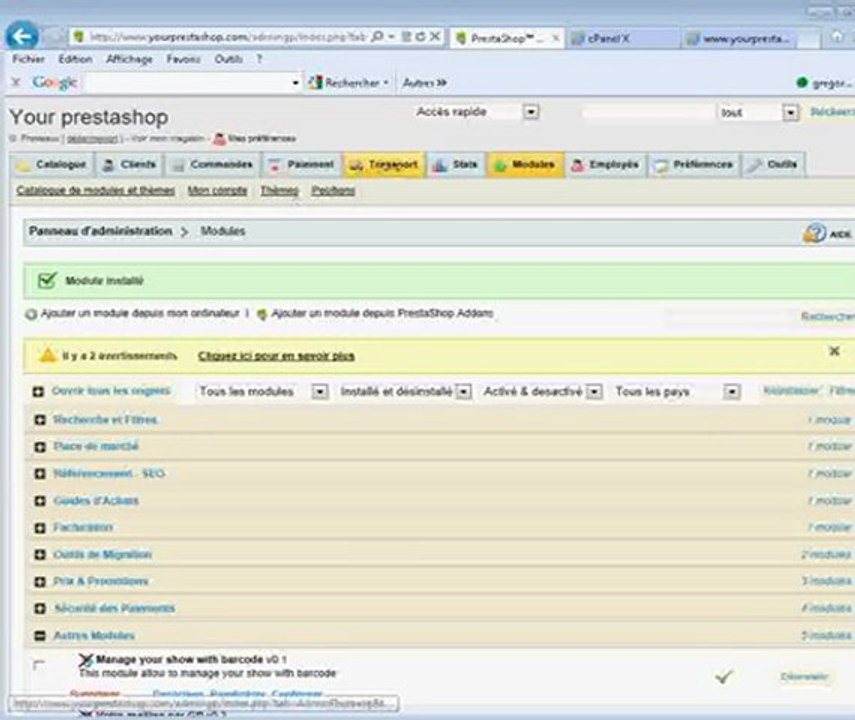The height and width of the screenshot is (720, 855).
Task: Click the Ouvrir tous les onglets plus icon
Action: click(x=38, y=392)
